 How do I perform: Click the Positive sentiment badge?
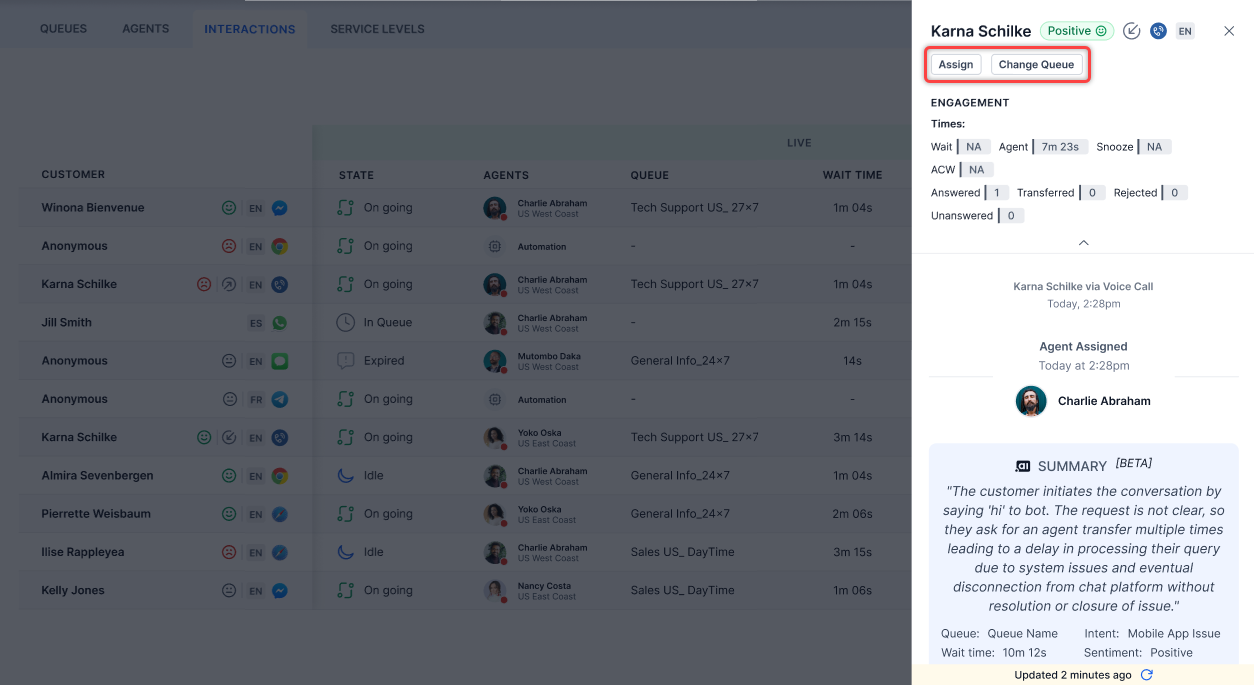click(1077, 31)
